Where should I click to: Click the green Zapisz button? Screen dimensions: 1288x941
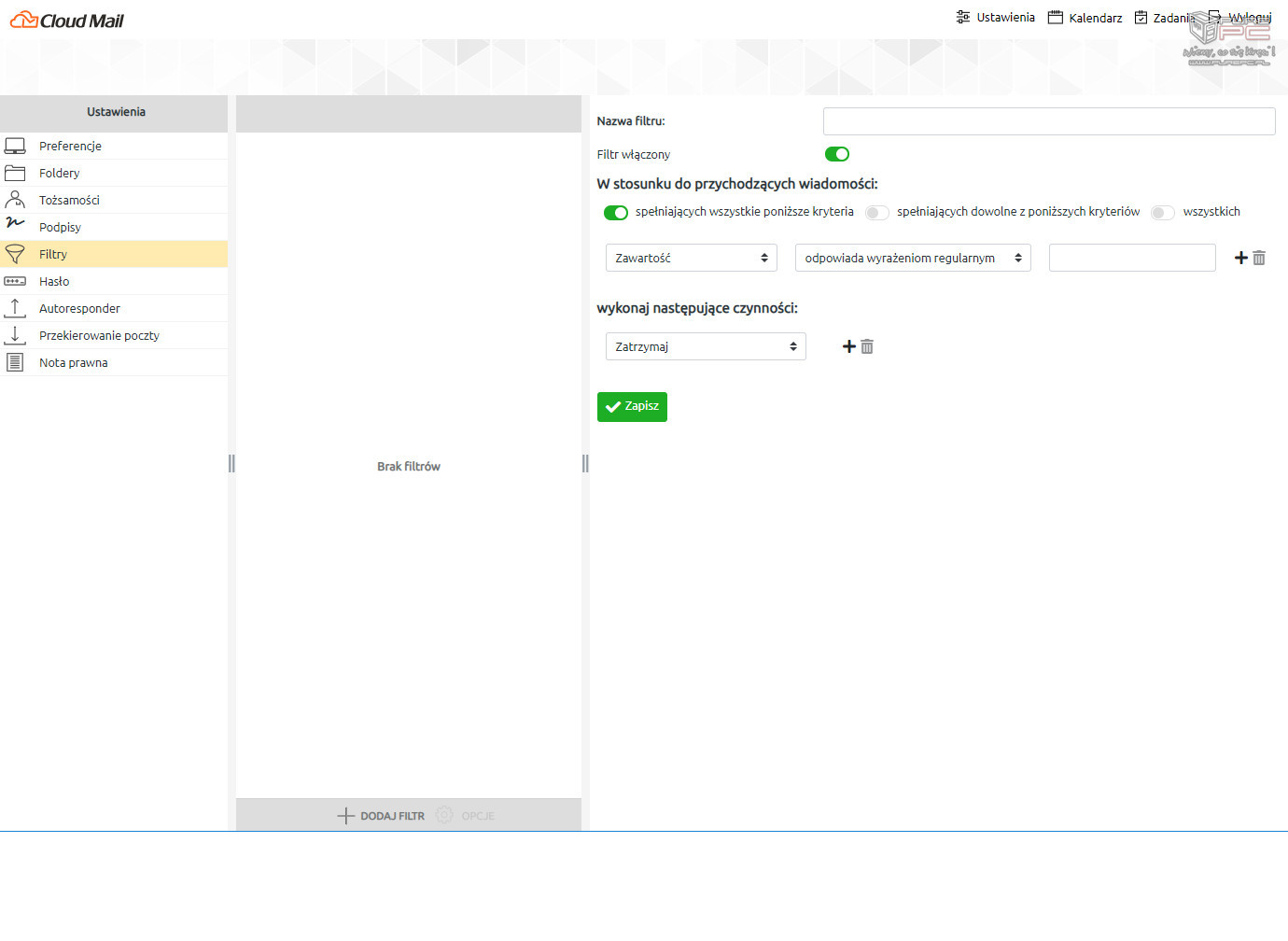[632, 406]
